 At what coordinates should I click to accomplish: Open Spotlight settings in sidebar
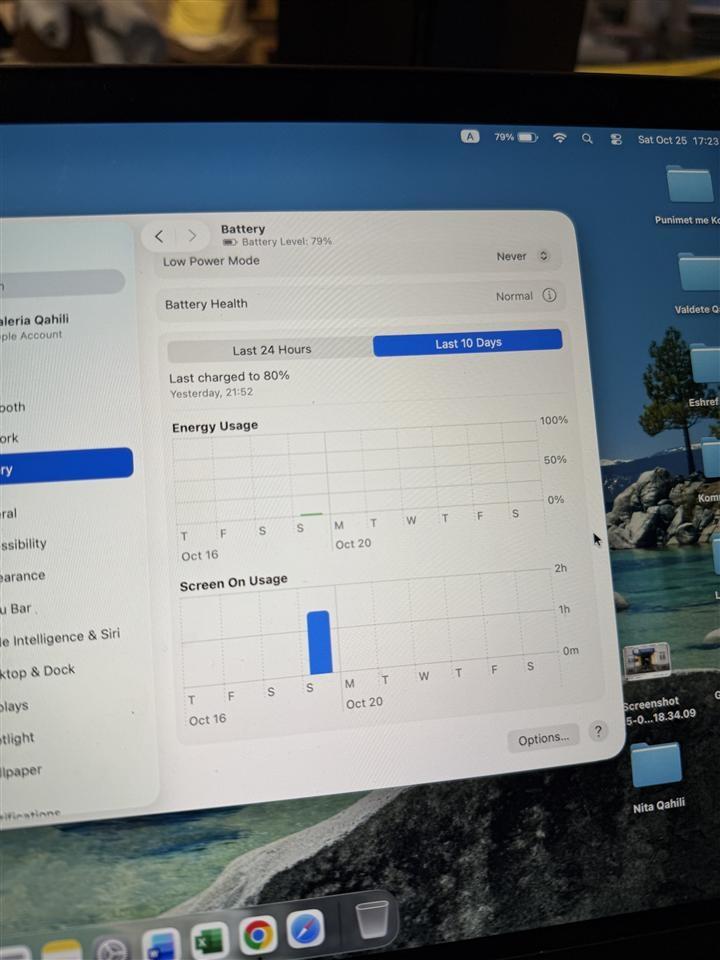17,738
